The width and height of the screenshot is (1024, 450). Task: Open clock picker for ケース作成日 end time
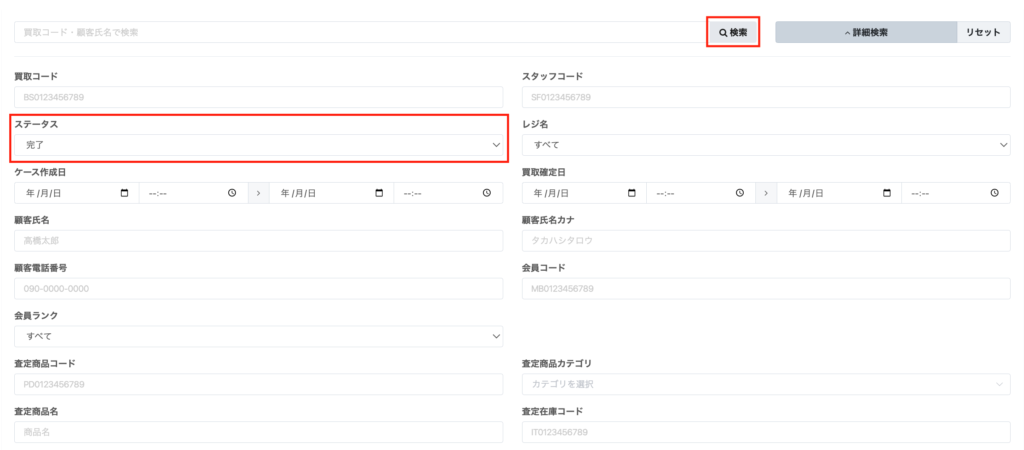487,193
